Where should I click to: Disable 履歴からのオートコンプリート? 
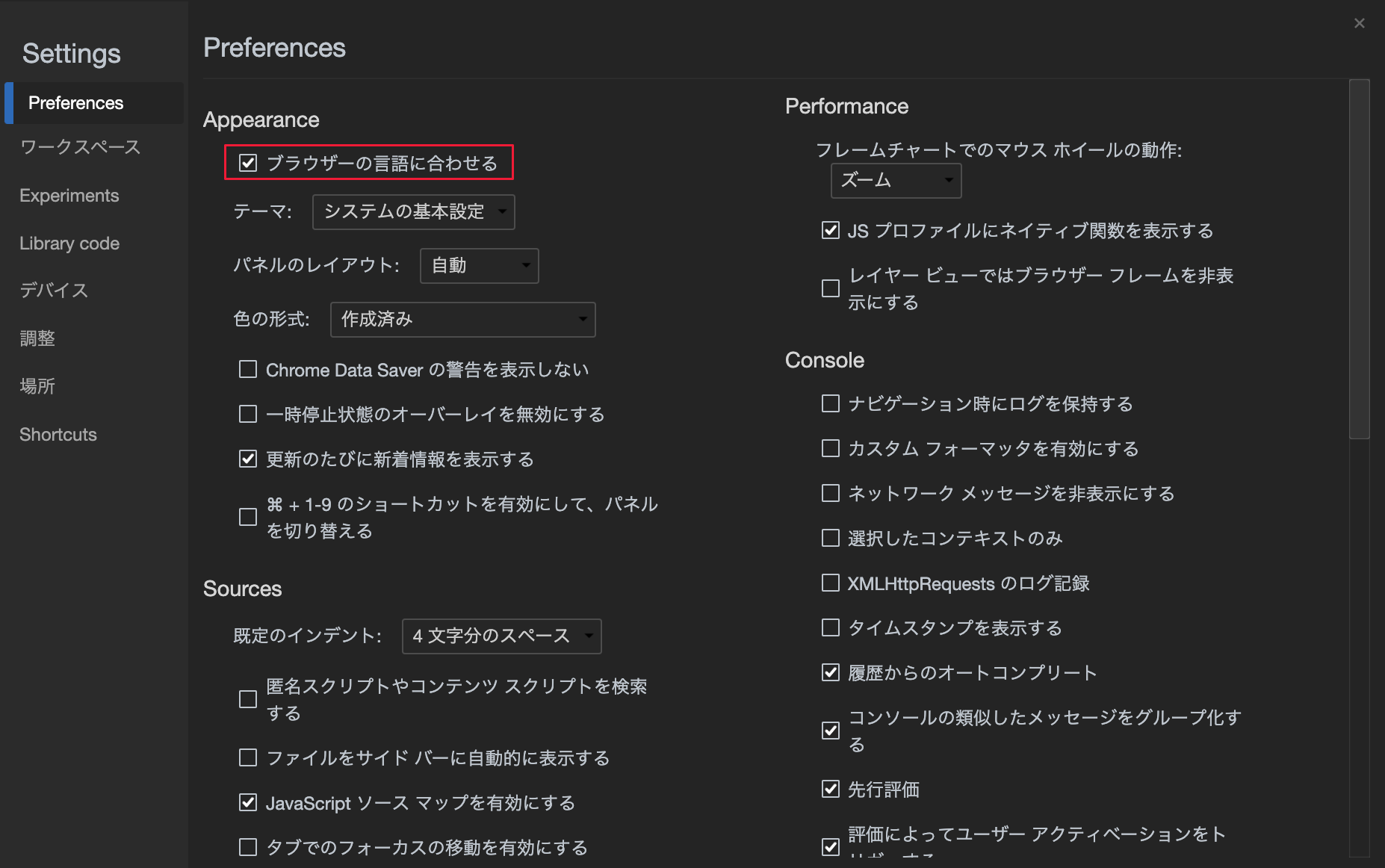click(x=830, y=672)
